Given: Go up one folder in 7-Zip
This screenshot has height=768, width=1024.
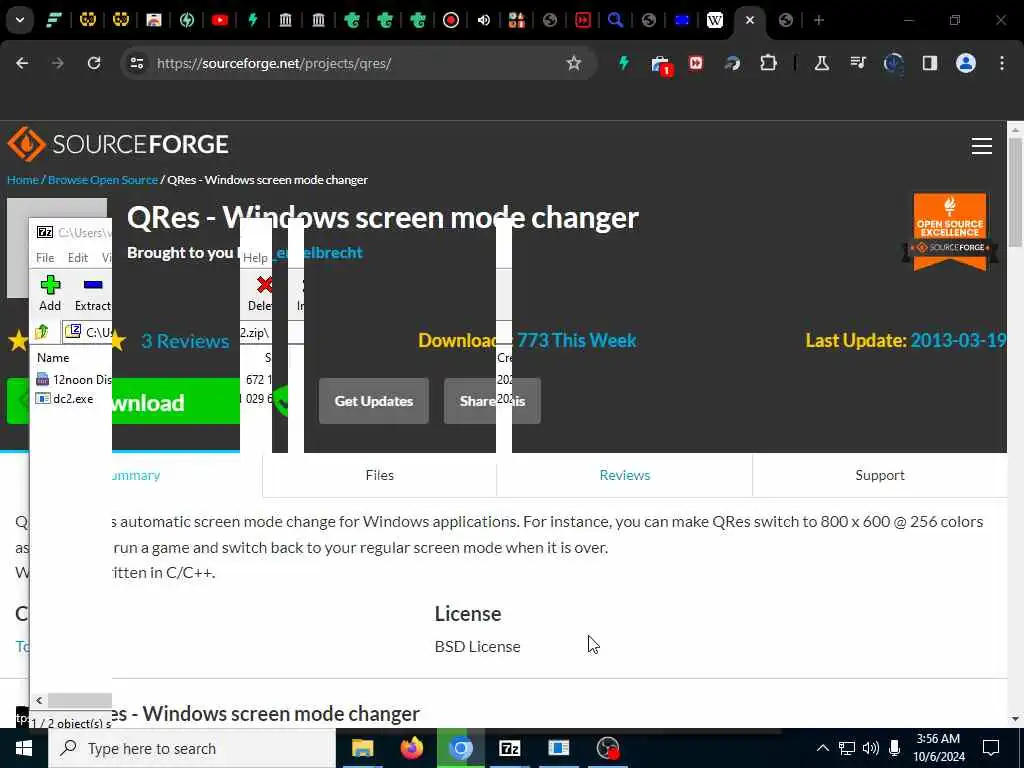Looking at the screenshot, I should coord(42,332).
